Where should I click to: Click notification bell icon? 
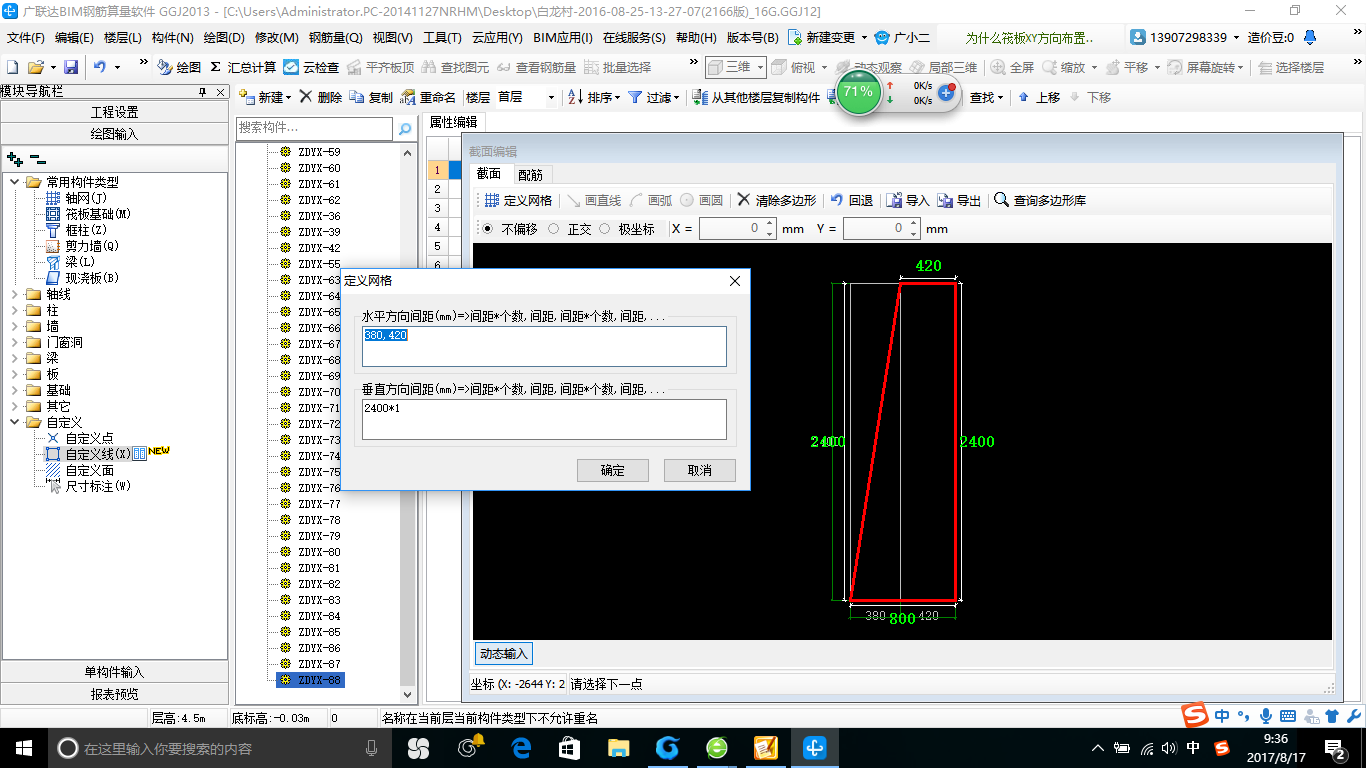point(1310,37)
